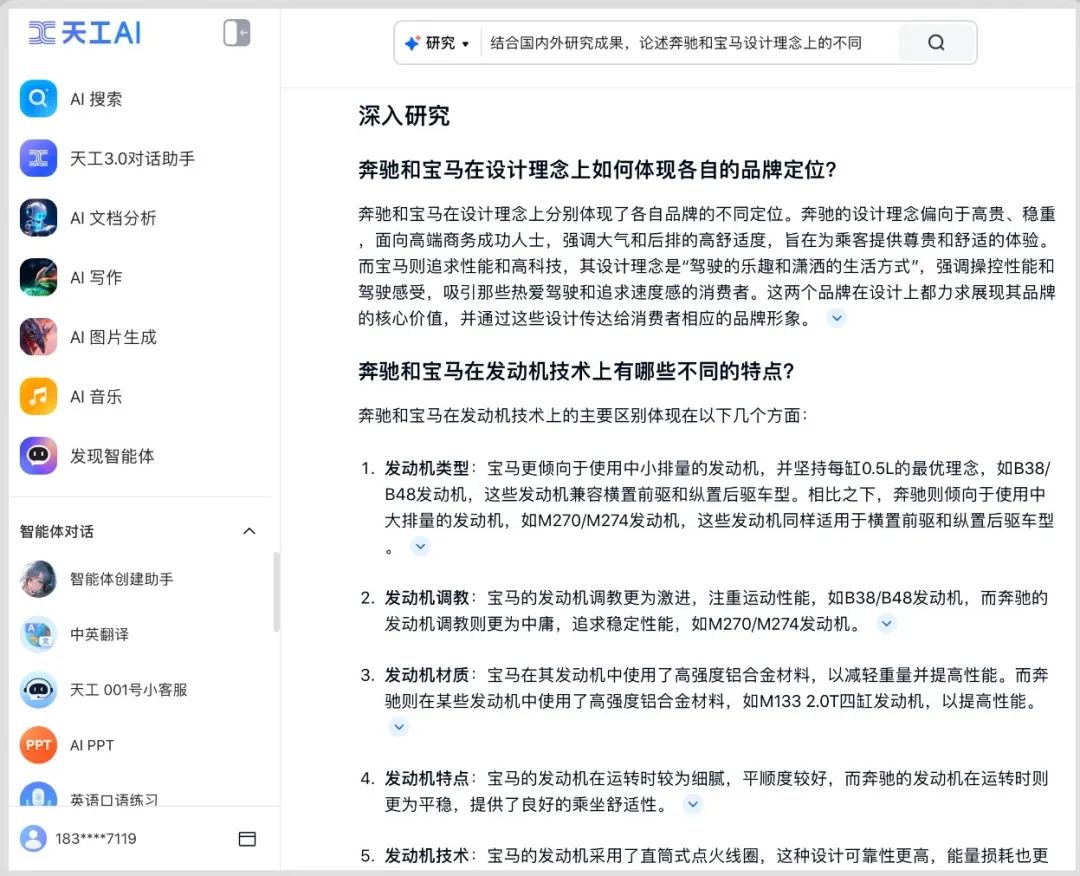Open the AI 文档分析 icon
The width and height of the screenshot is (1080, 876).
click(38, 218)
